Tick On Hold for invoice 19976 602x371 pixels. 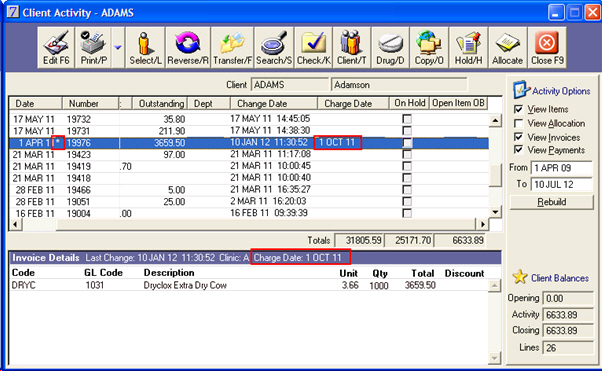pyautogui.click(x=407, y=143)
